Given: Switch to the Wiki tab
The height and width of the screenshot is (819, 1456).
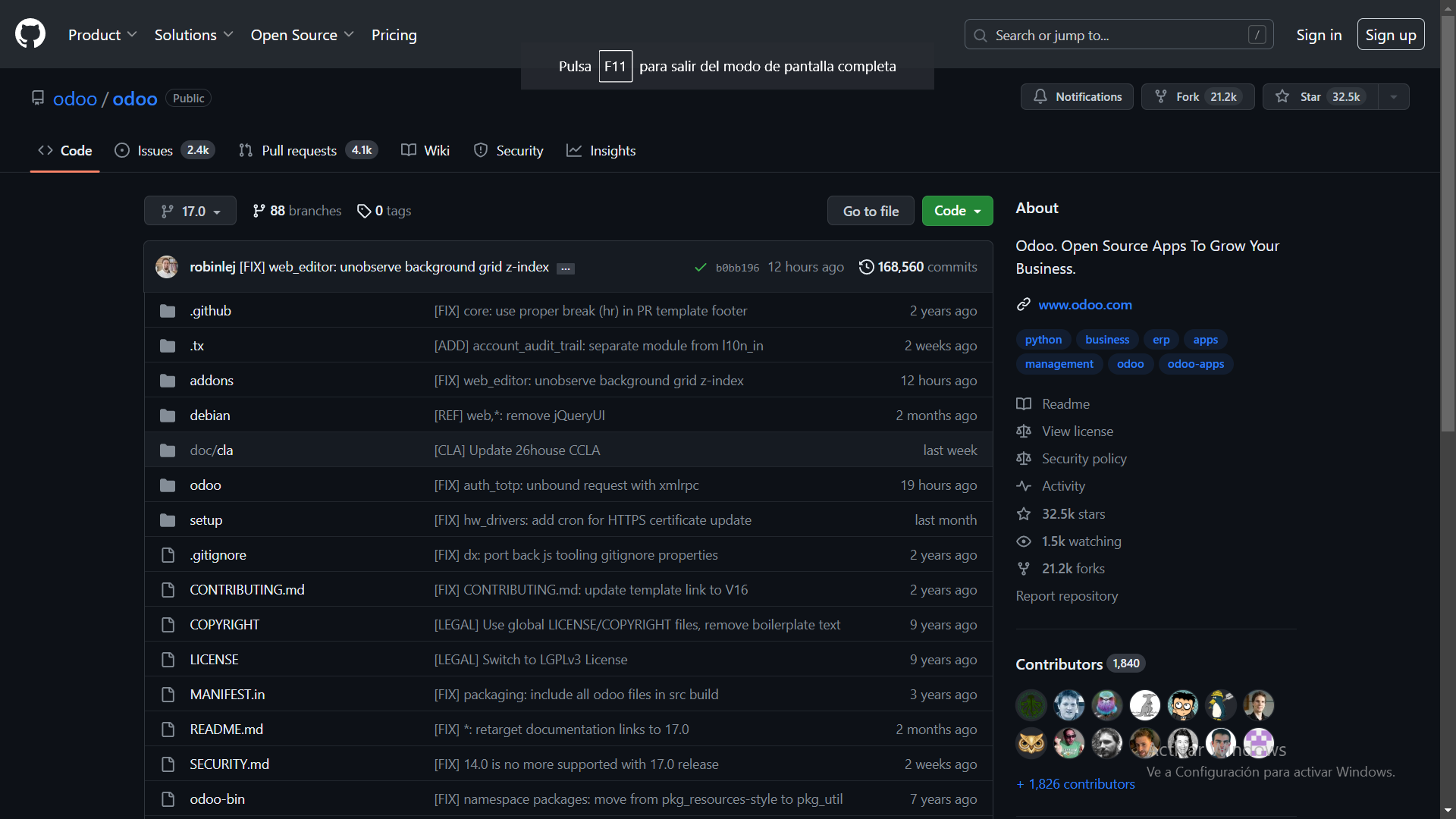Looking at the screenshot, I should pyautogui.click(x=425, y=150).
